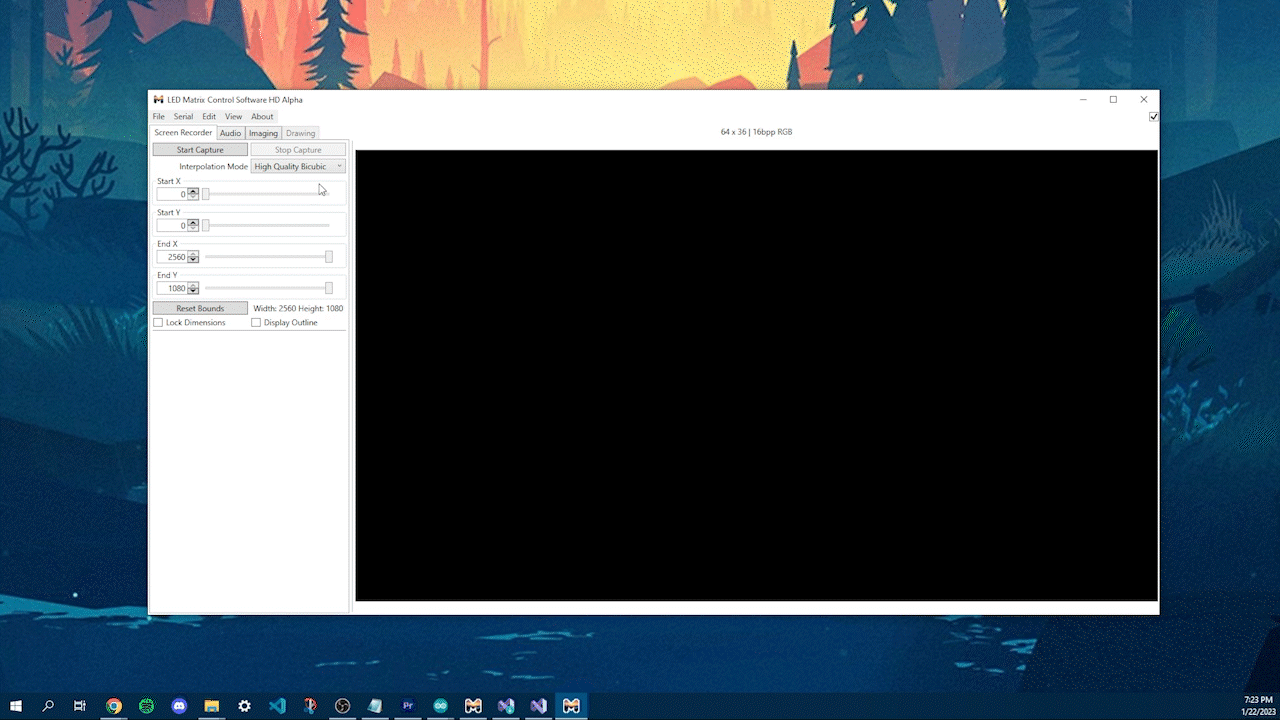Open the About menu
Screen dimensions: 1280x720
coord(262,117)
